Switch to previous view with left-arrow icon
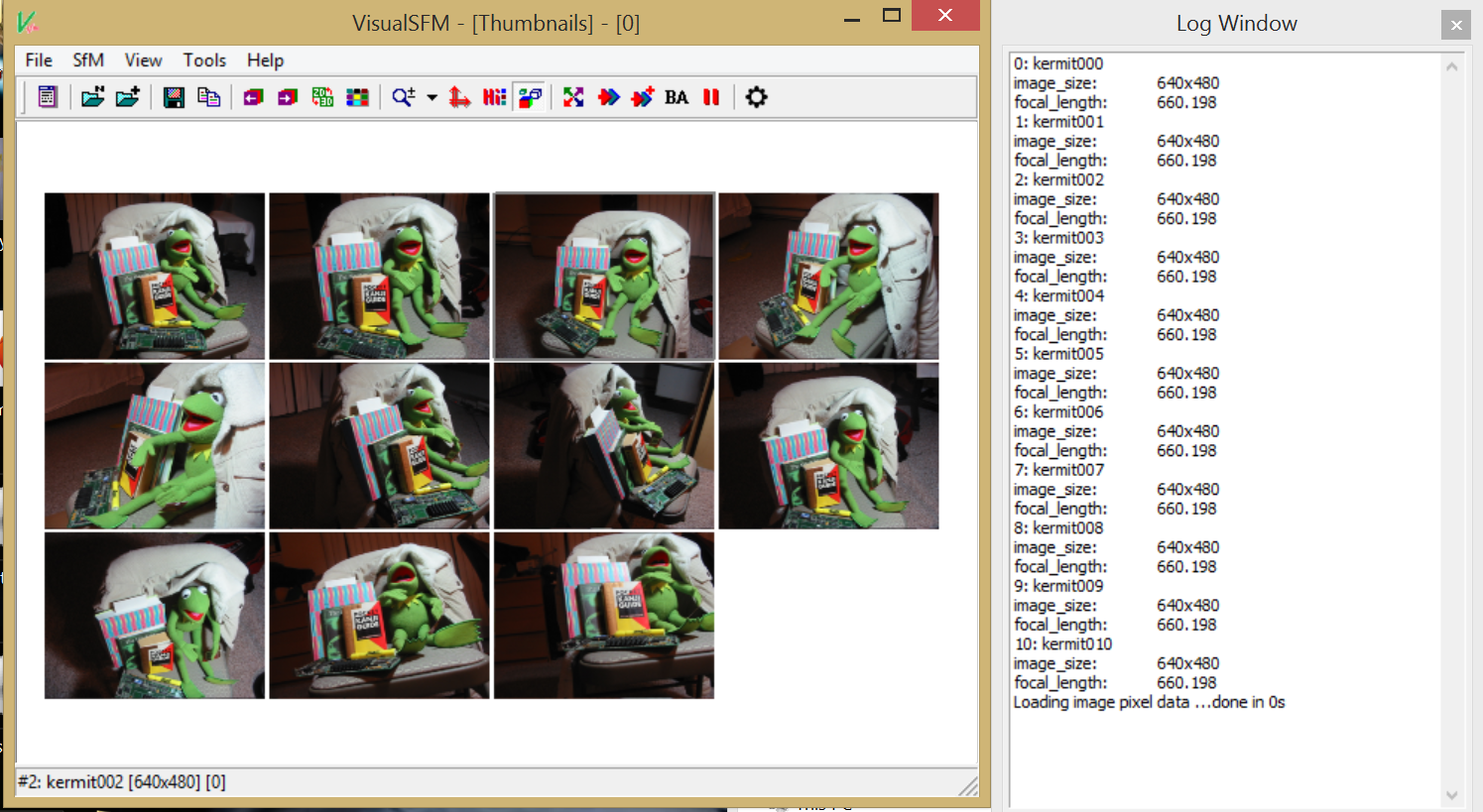 click(253, 97)
